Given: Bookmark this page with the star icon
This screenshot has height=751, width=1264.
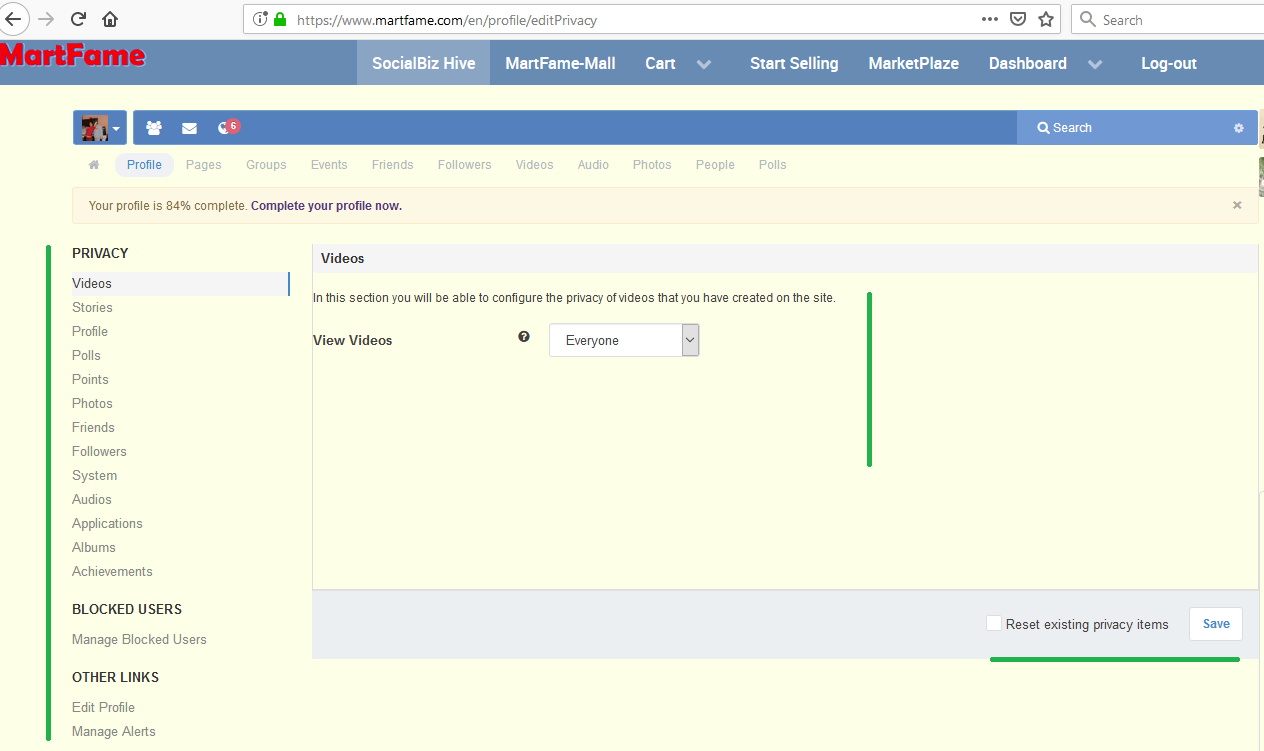Looking at the screenshot, I should tap(1046, 19).
